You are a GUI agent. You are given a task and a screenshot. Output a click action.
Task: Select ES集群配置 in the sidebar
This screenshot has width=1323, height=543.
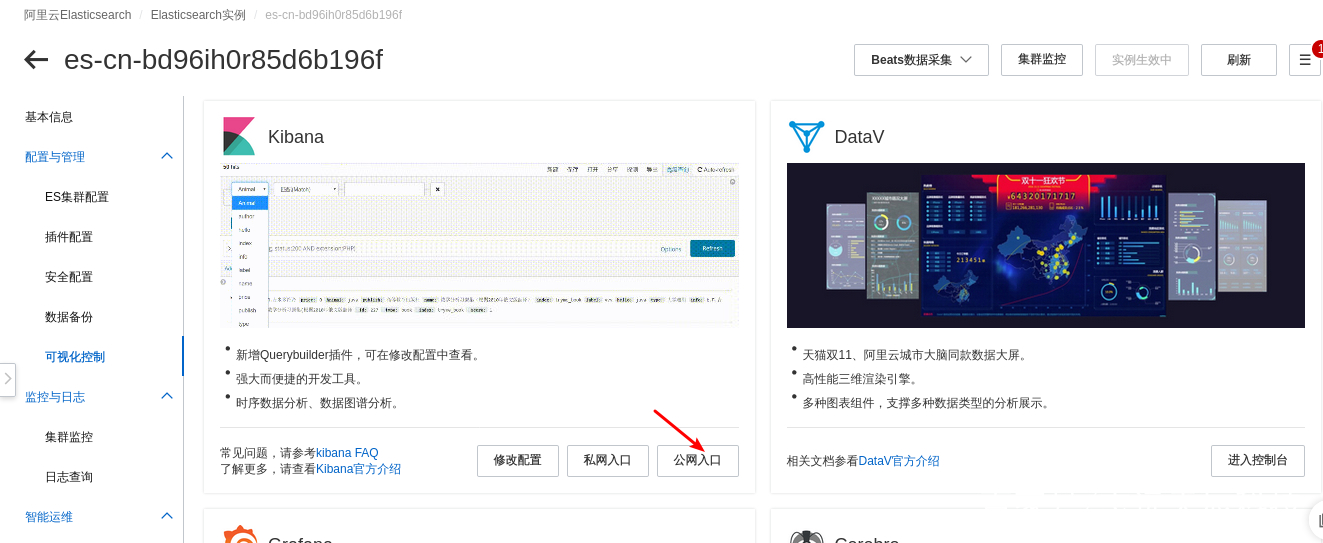pos(77,197)
